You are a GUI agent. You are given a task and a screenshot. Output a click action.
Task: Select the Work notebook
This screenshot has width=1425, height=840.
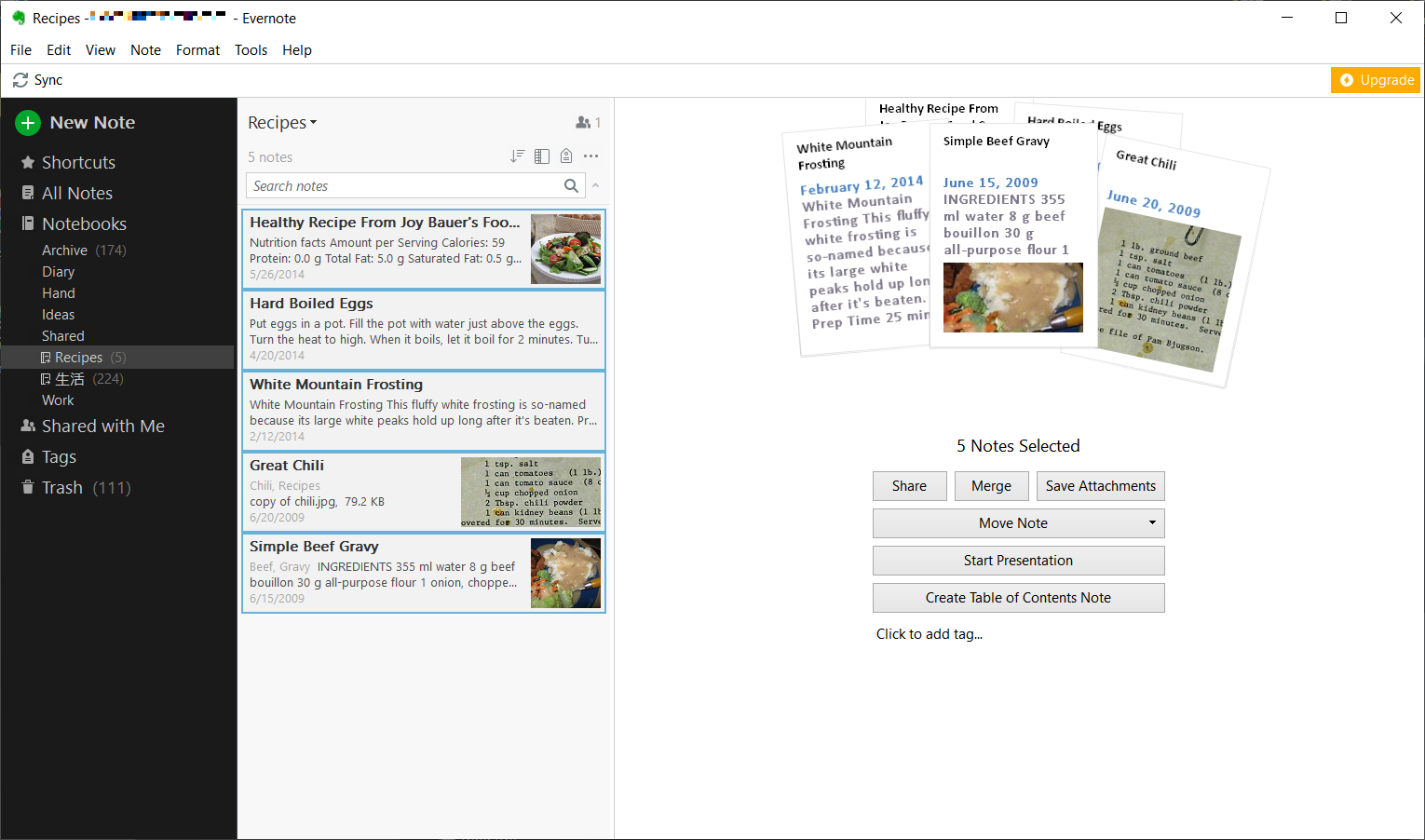[58, 400]
